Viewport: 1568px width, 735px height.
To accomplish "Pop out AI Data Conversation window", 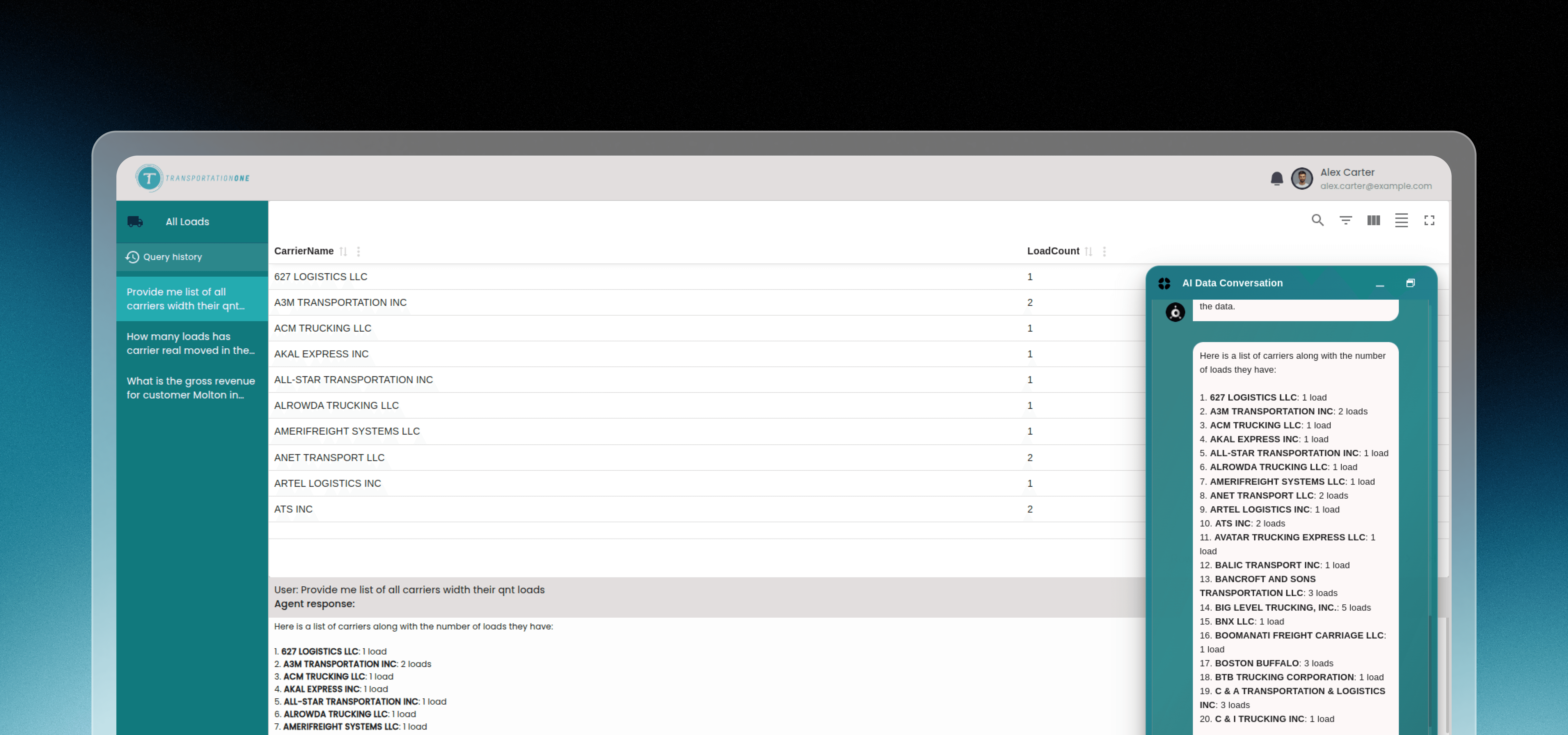I will pos(1410,283).
